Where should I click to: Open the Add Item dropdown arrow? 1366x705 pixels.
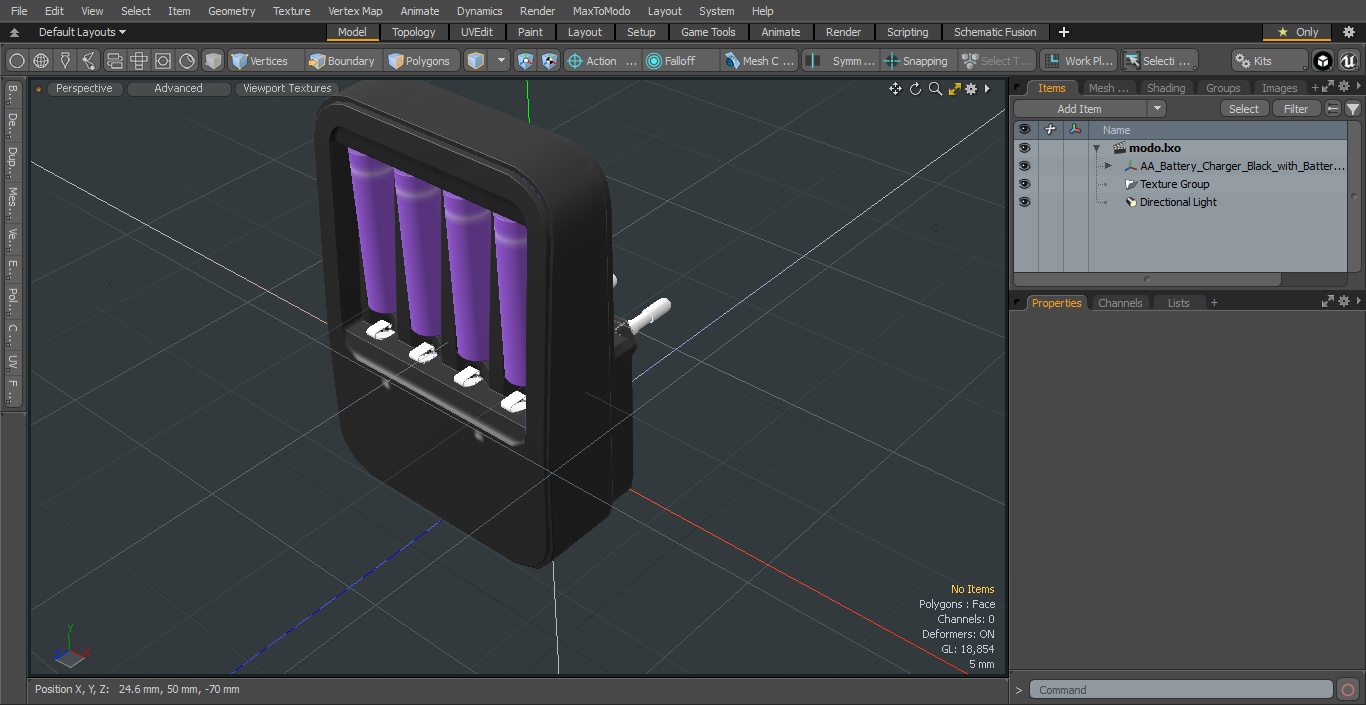tap(1157, 109)
